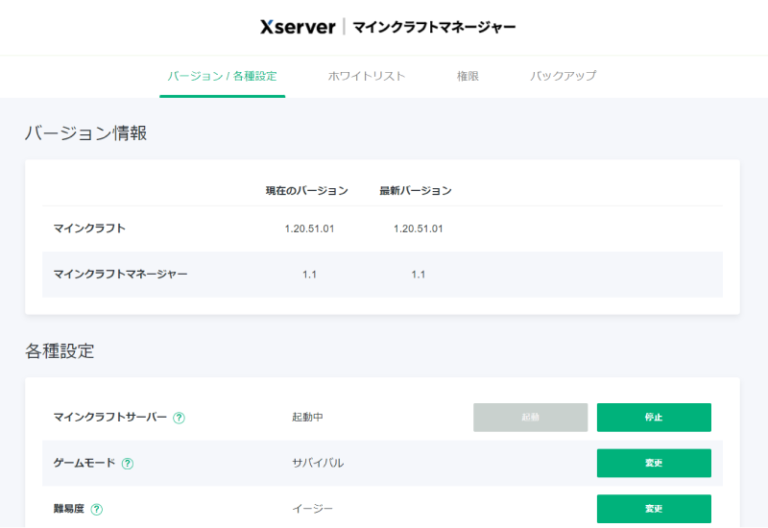Click the greyed-out 起動 button
Screen dimensions: 768x528
pyautogui.click(x=530, y=418)
